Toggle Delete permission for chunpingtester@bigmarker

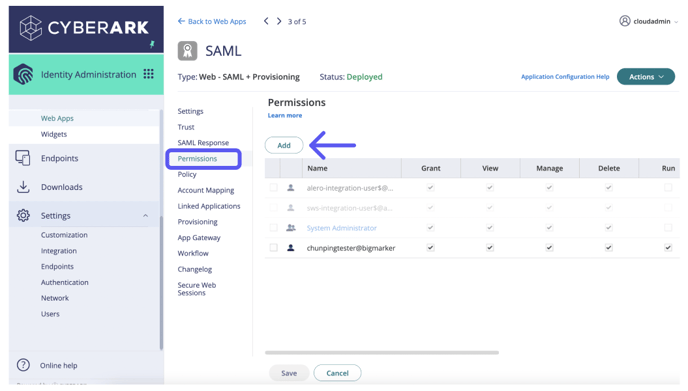pos(609,248)
